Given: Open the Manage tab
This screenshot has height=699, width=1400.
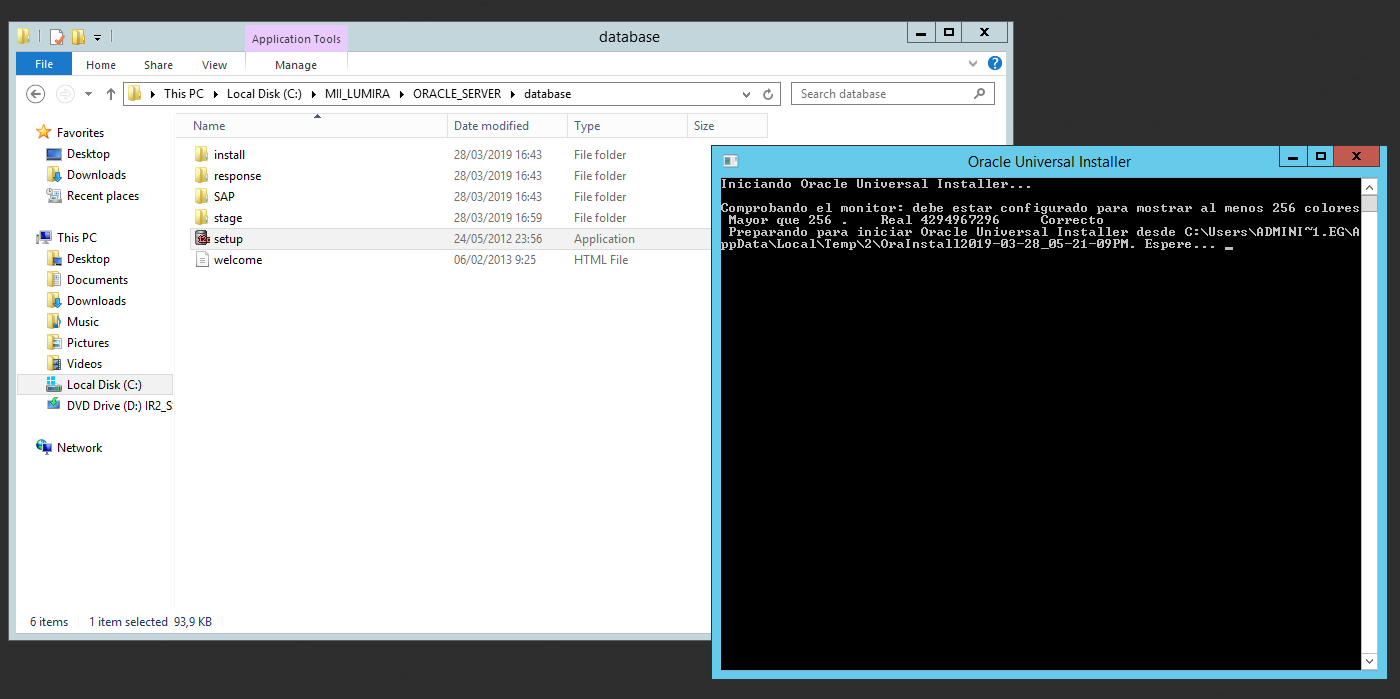Looking at the screenshot, I should pyautogui.click(x=296, y=65).
